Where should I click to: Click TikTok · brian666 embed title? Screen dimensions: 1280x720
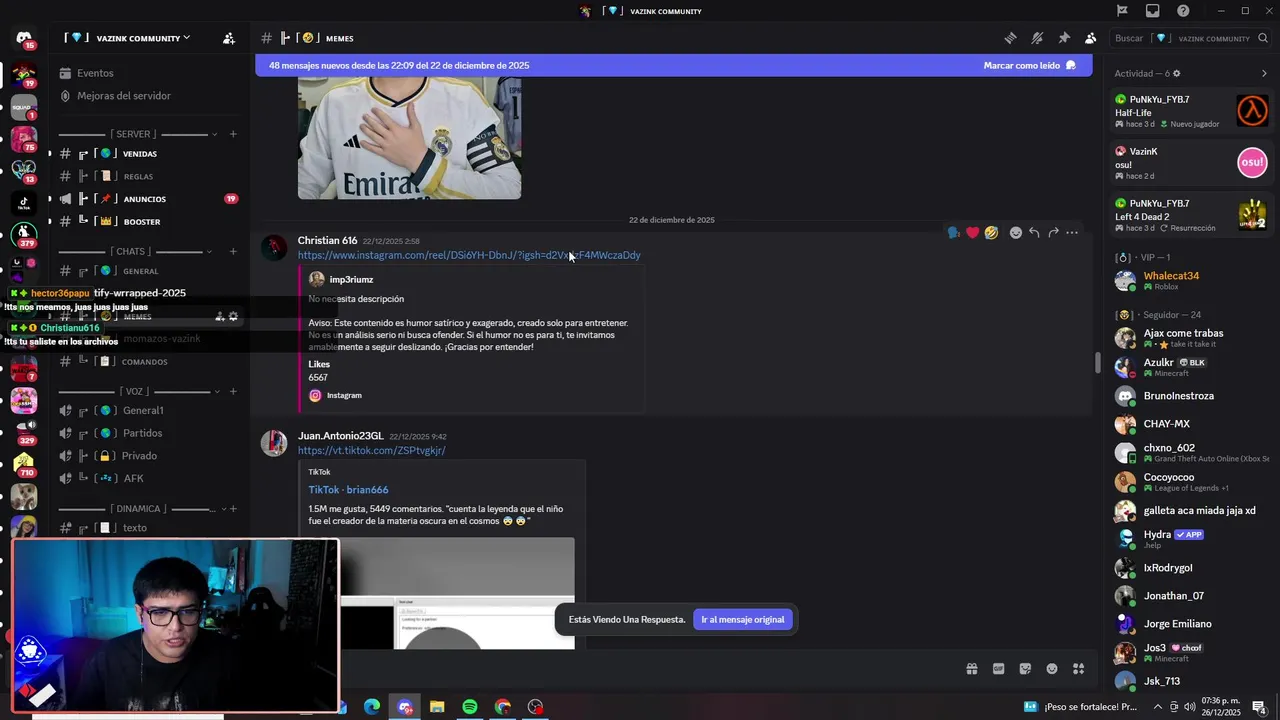pyautogui.click(x=348, y=490)
